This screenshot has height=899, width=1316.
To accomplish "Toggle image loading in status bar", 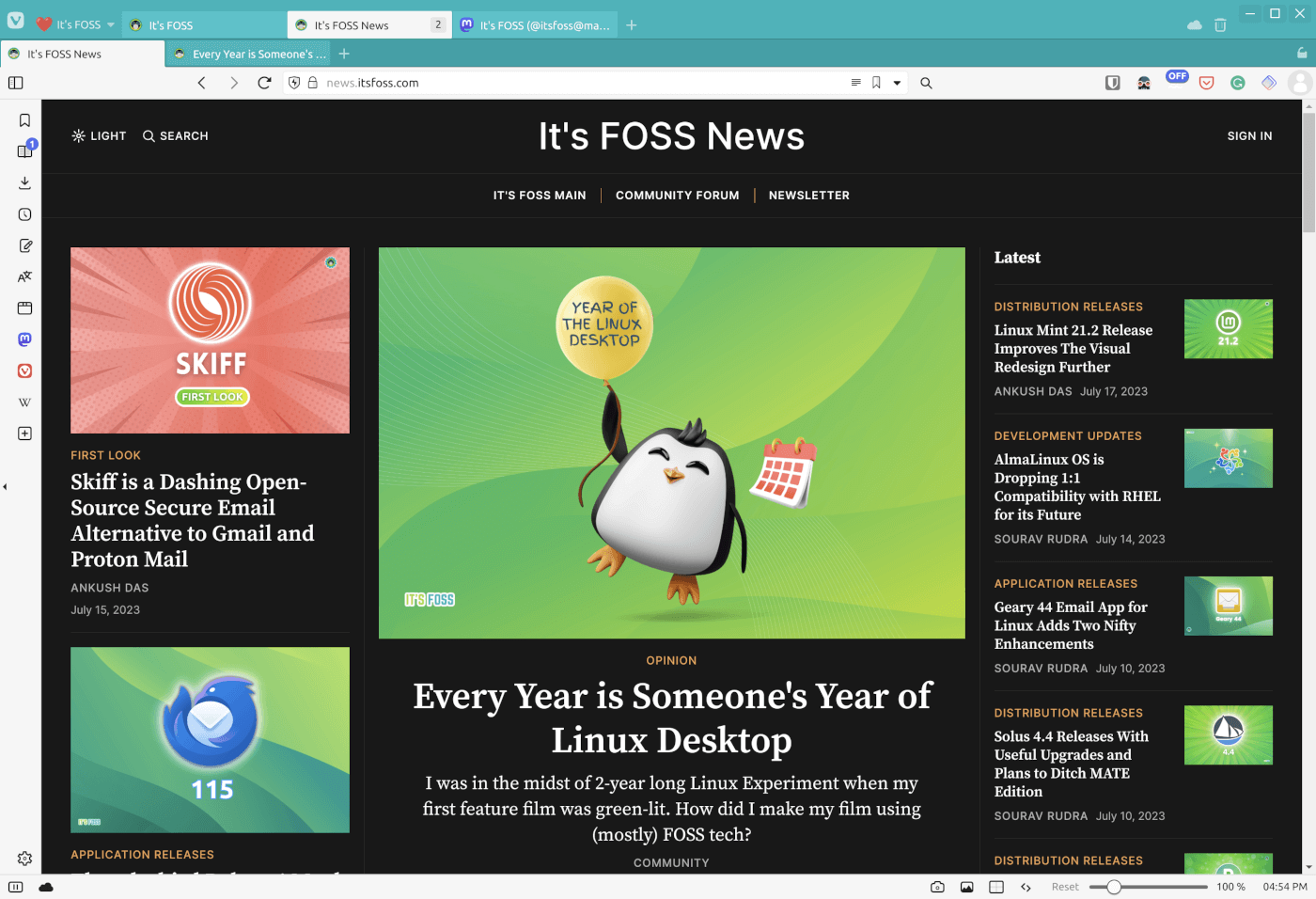I will pyautogui.click(x=966, y=887).
